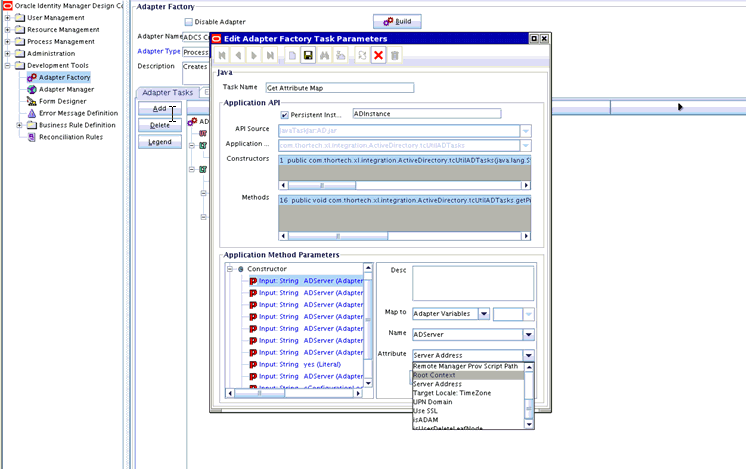Click the notes icon beside binoculars

341,56
